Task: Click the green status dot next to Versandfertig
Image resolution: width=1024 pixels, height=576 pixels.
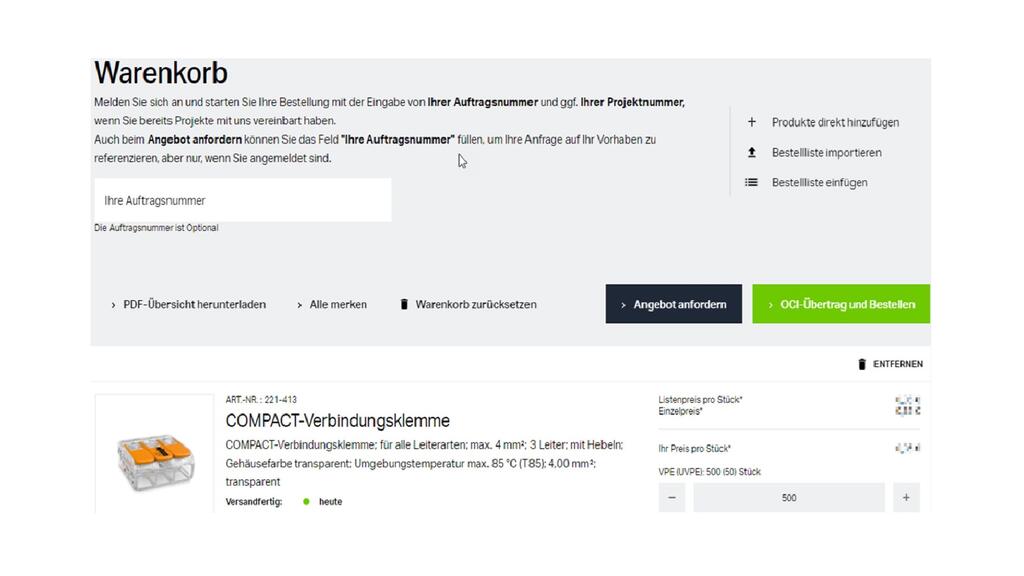Action: 308,501
